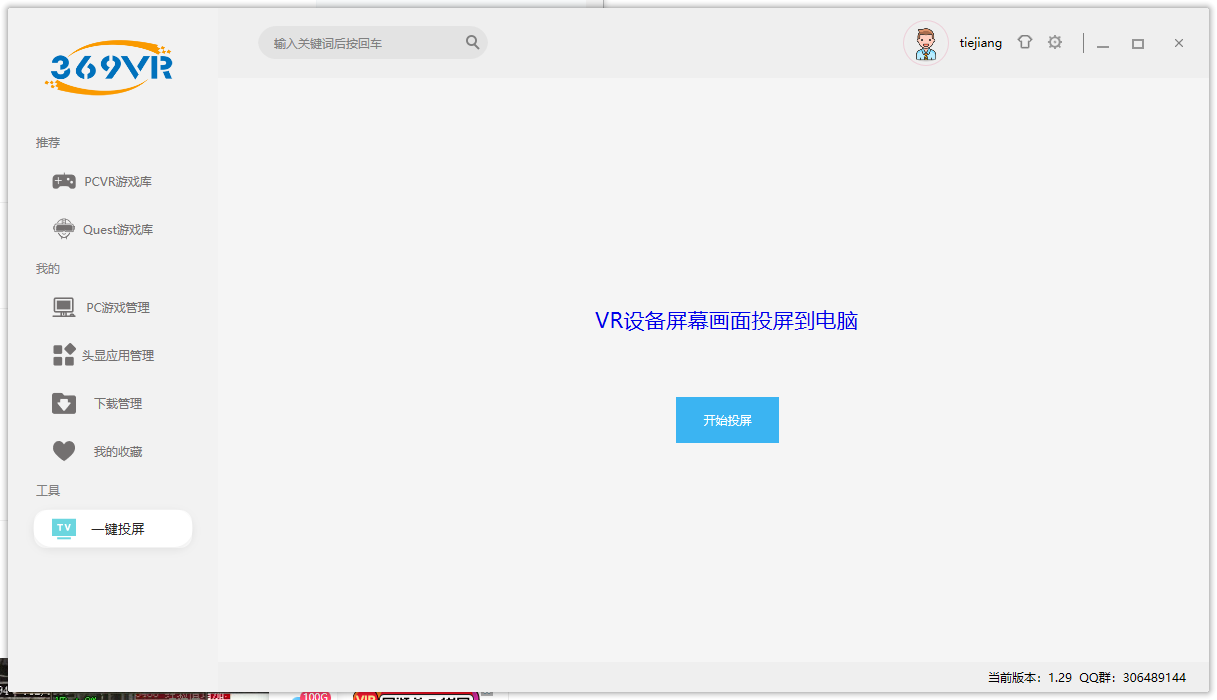Select the 一键投屏 screen cast tool
This screenshot has height=700, width=1217.
point(112,529)
